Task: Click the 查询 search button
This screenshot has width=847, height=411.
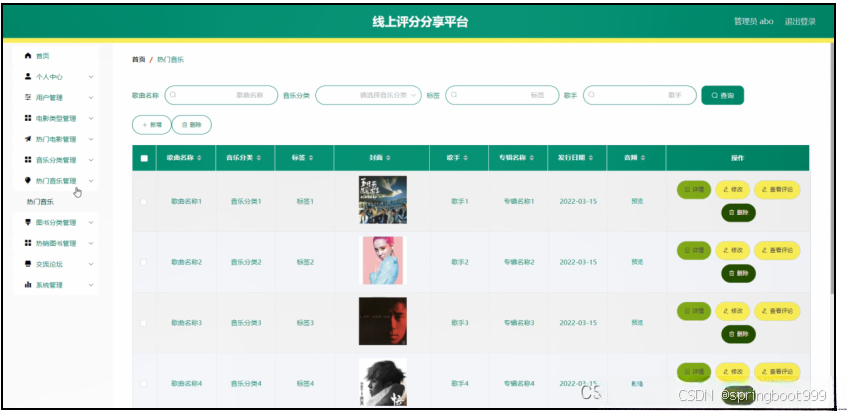Action: [x=722, y=95]
